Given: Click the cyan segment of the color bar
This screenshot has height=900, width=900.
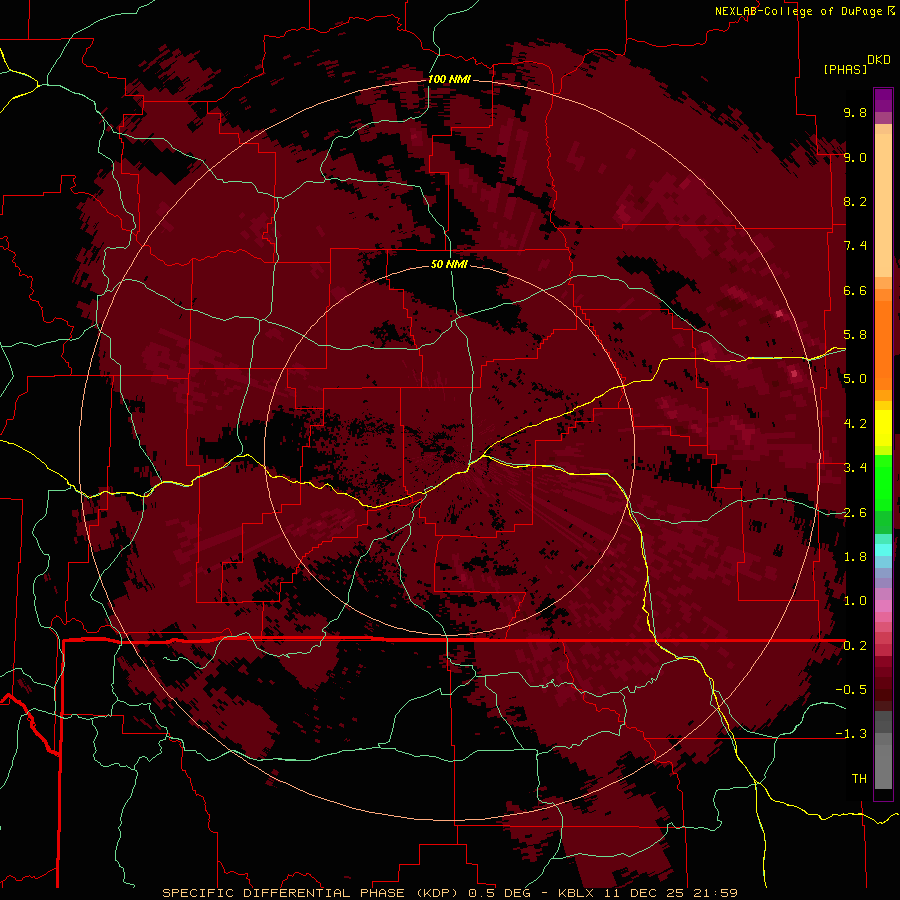Looking at the screenshot, I should 883,549.
